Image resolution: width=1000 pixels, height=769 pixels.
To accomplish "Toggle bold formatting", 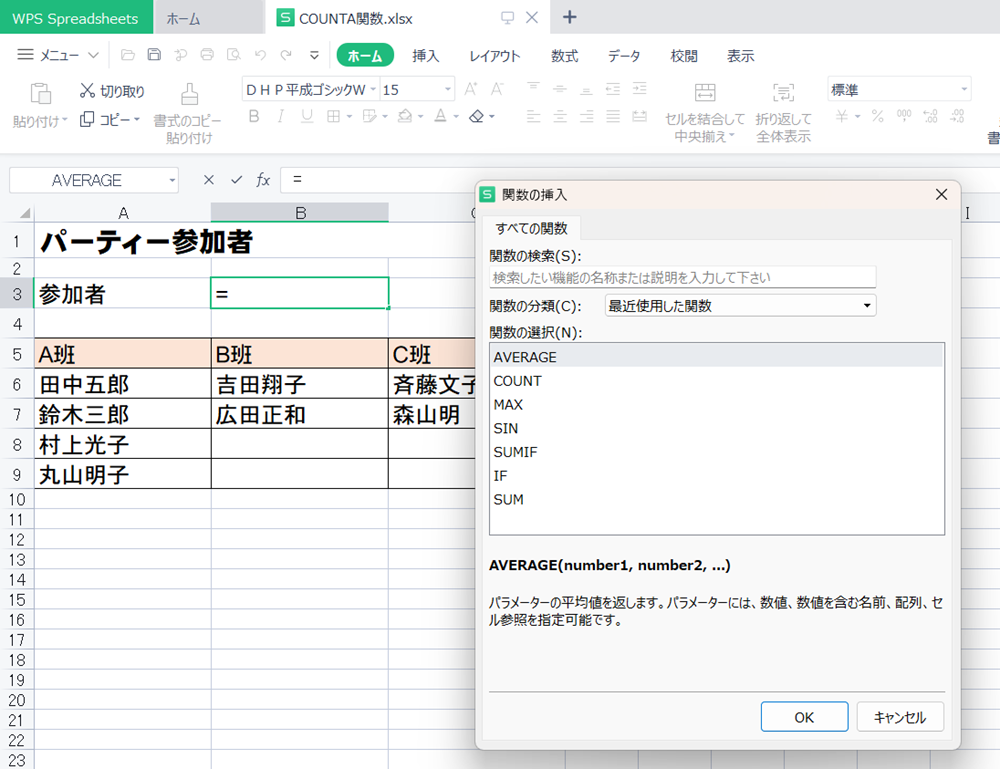I will (x=254, y=116).
